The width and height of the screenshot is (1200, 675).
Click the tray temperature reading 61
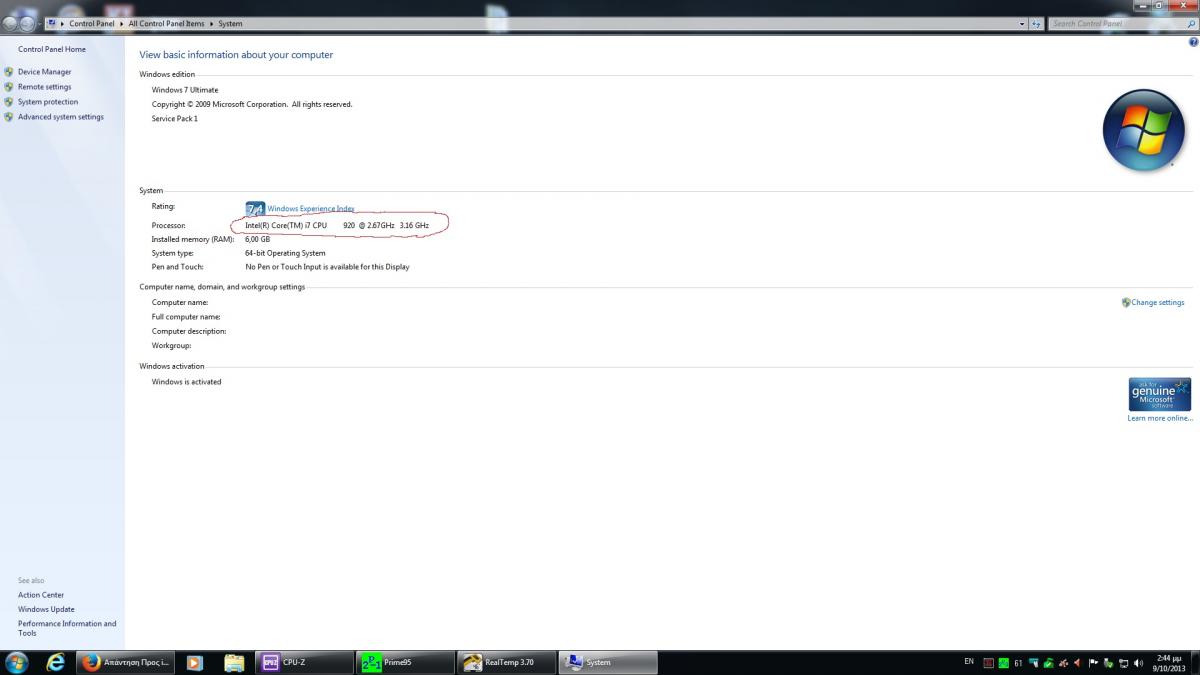tap(1018, 663)
